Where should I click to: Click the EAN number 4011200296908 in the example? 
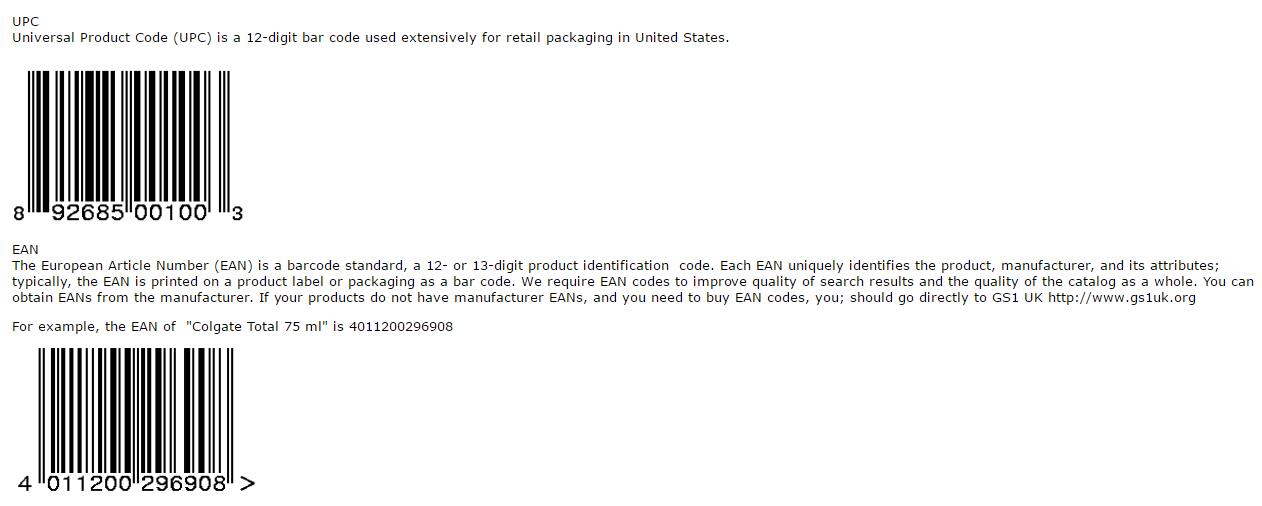[x=400, y=327]
